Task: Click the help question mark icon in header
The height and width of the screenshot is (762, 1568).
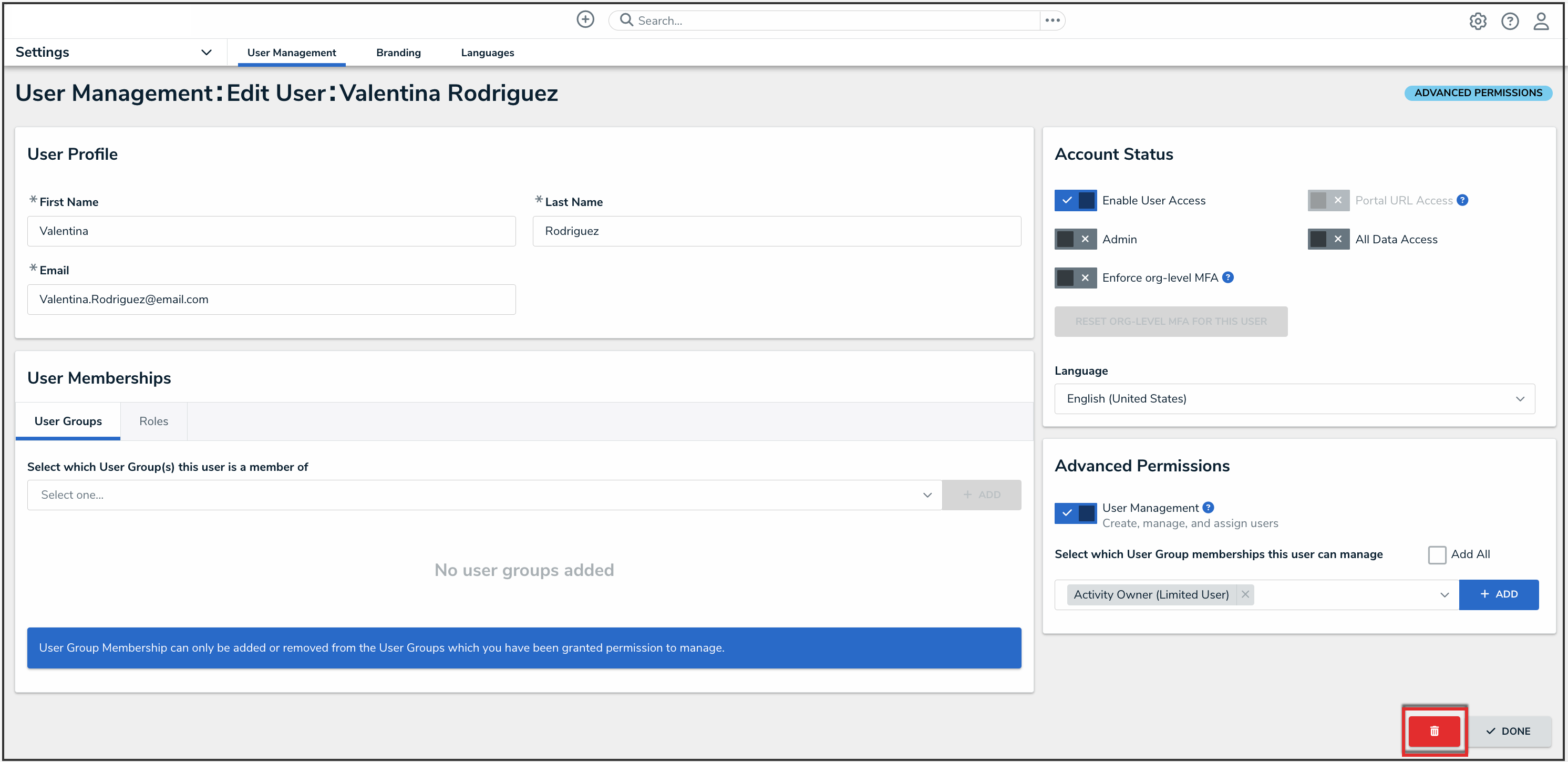Action: [1509, 22]
